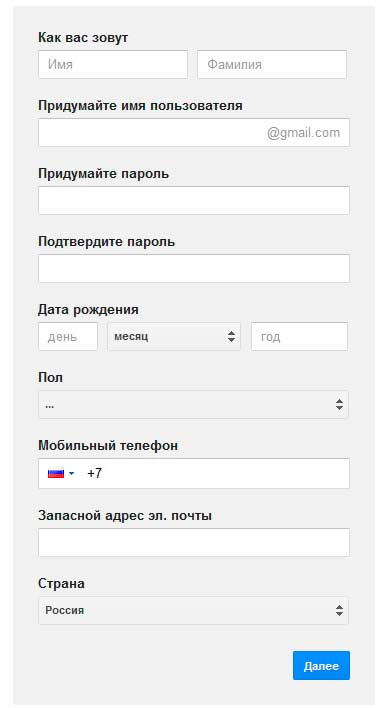Click the Подтвердите пароль field
Viewport: 386px width, 708px height.
click(194, 269)
